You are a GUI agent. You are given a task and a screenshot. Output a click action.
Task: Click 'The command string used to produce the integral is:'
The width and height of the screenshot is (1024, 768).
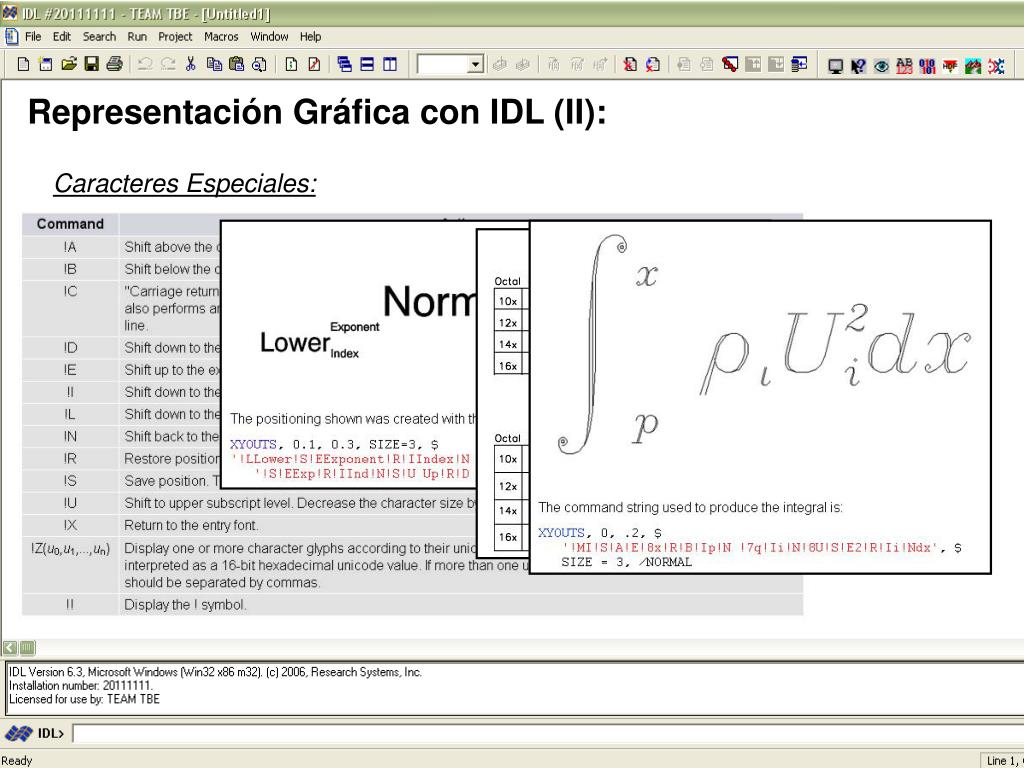690,507
